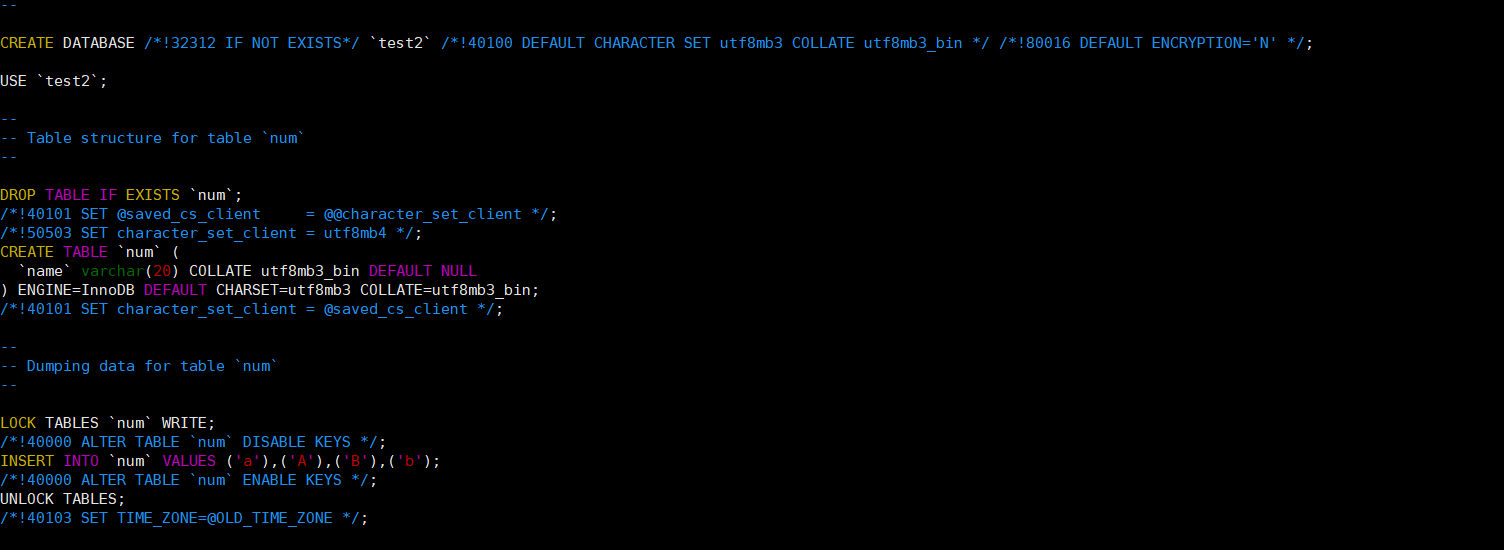Click the UNLOCK TABLES statement

pos(62,499)
